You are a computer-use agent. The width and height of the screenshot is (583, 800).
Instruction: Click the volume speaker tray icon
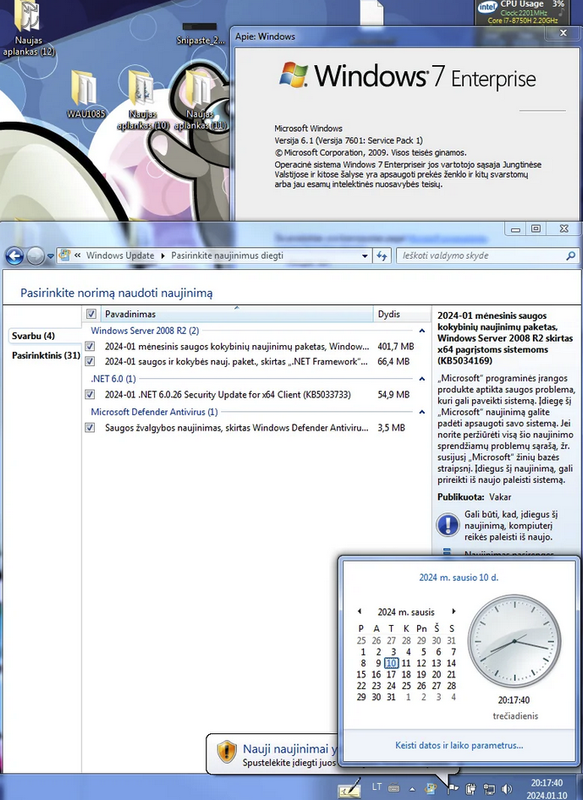[507, 789]
